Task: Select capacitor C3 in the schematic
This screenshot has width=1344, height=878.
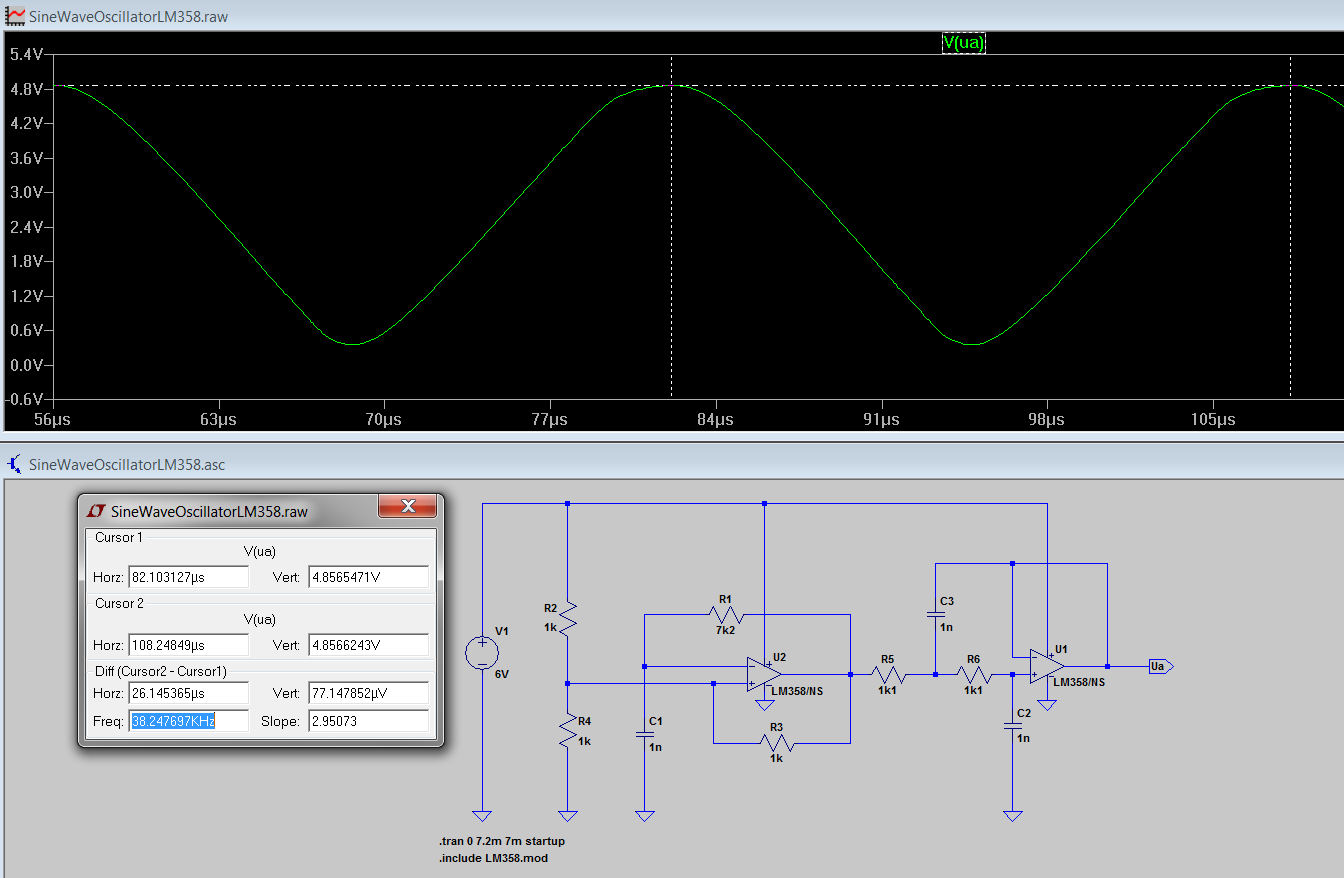Action: pyautogui.click(x=935, y=614)
